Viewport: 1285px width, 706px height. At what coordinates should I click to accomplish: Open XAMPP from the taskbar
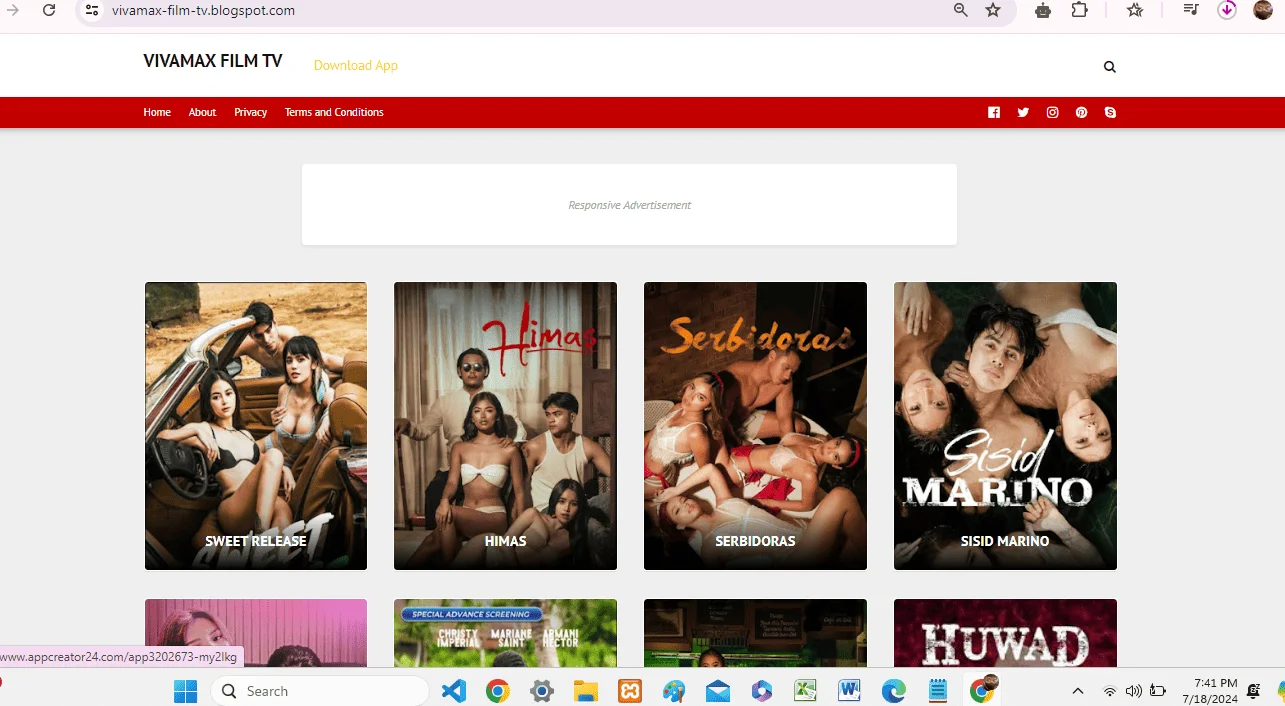pos(630,691)
